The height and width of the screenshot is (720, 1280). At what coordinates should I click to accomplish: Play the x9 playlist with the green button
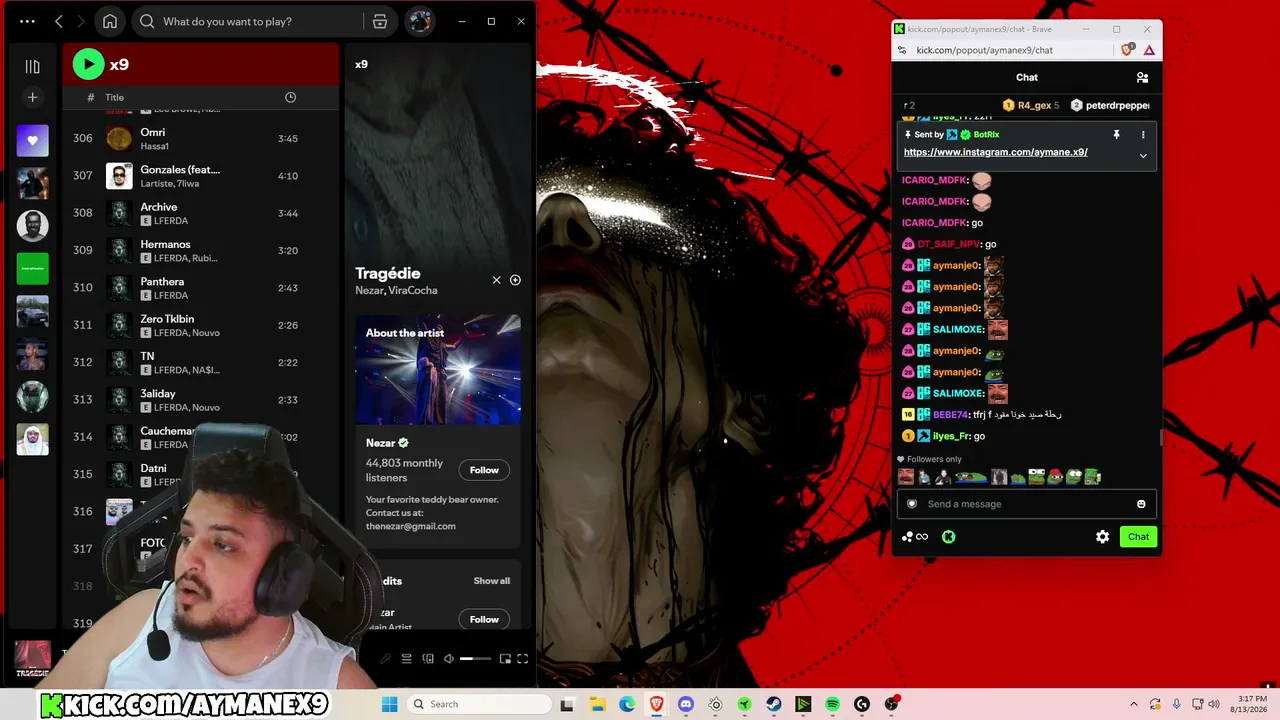88,65
